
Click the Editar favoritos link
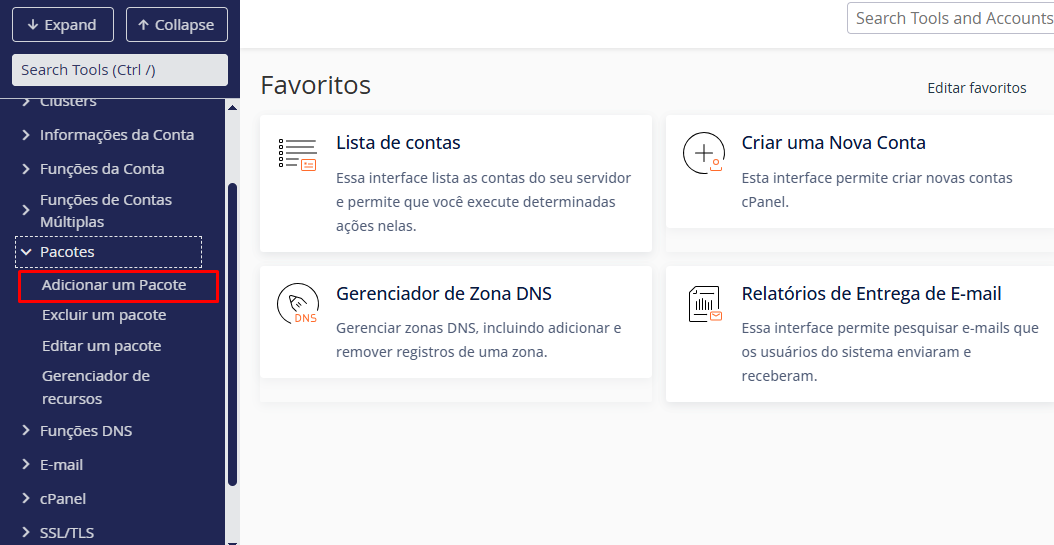point(976,88)
